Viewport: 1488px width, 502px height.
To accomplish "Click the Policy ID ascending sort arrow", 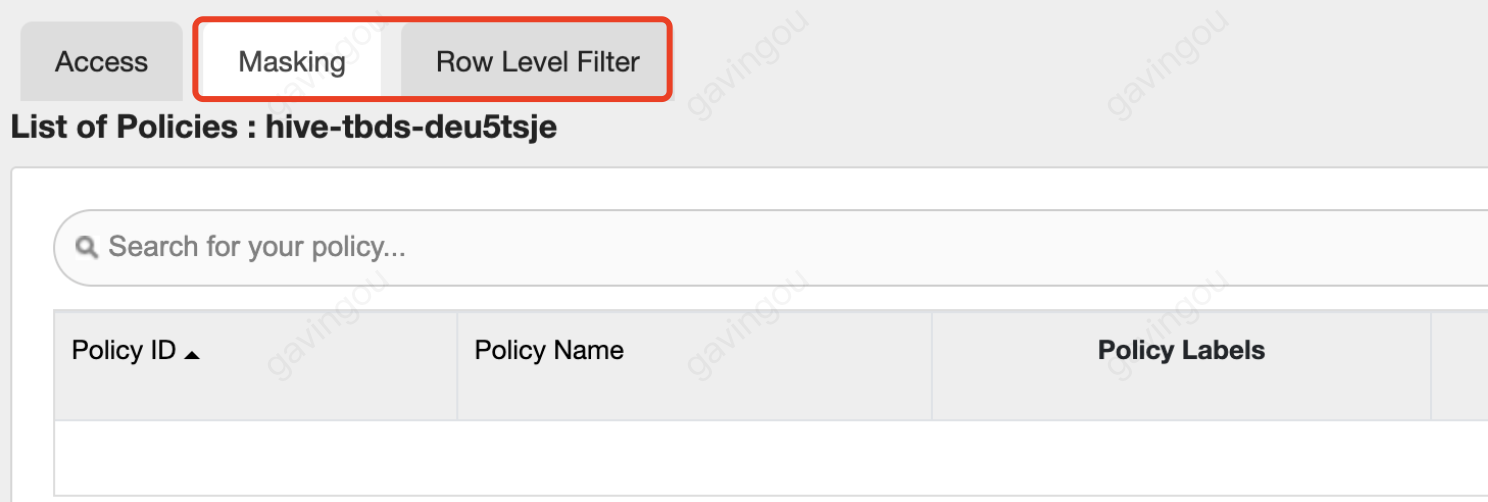I will click(193, 354).
